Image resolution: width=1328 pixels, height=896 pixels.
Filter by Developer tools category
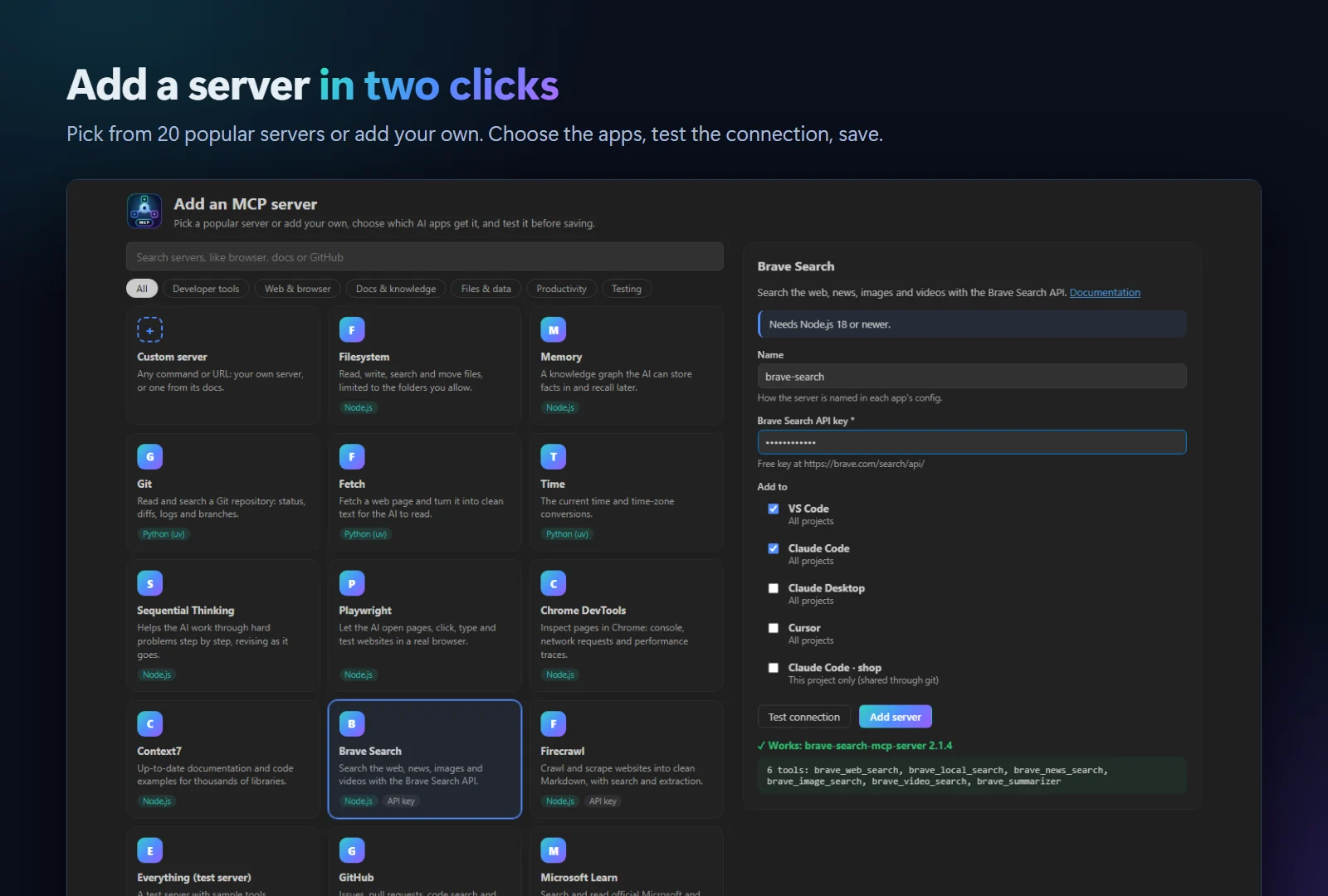(x=206, y=289)
